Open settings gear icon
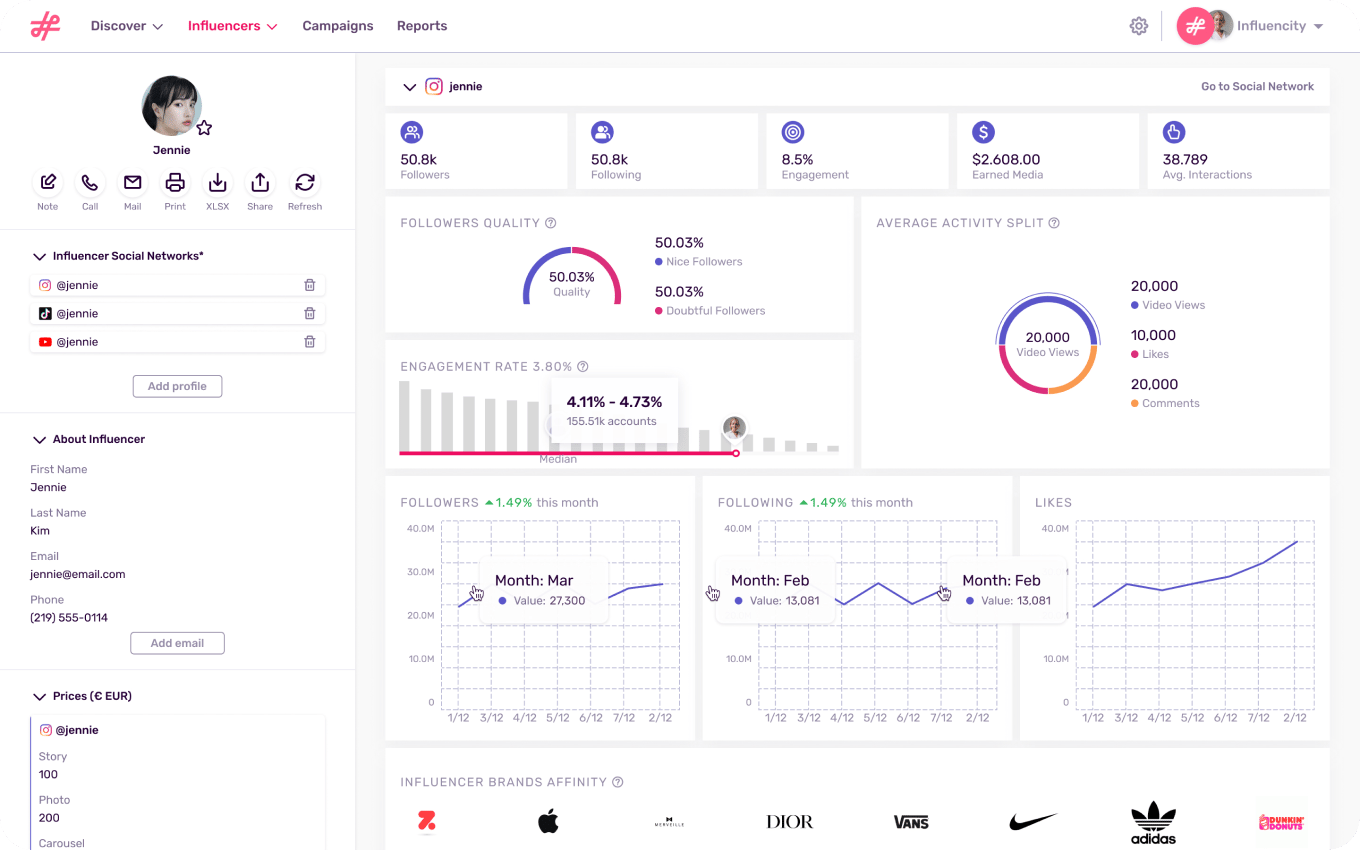Image resolution: width=1360 pixels, height=850 pixels. (1139, 26)
